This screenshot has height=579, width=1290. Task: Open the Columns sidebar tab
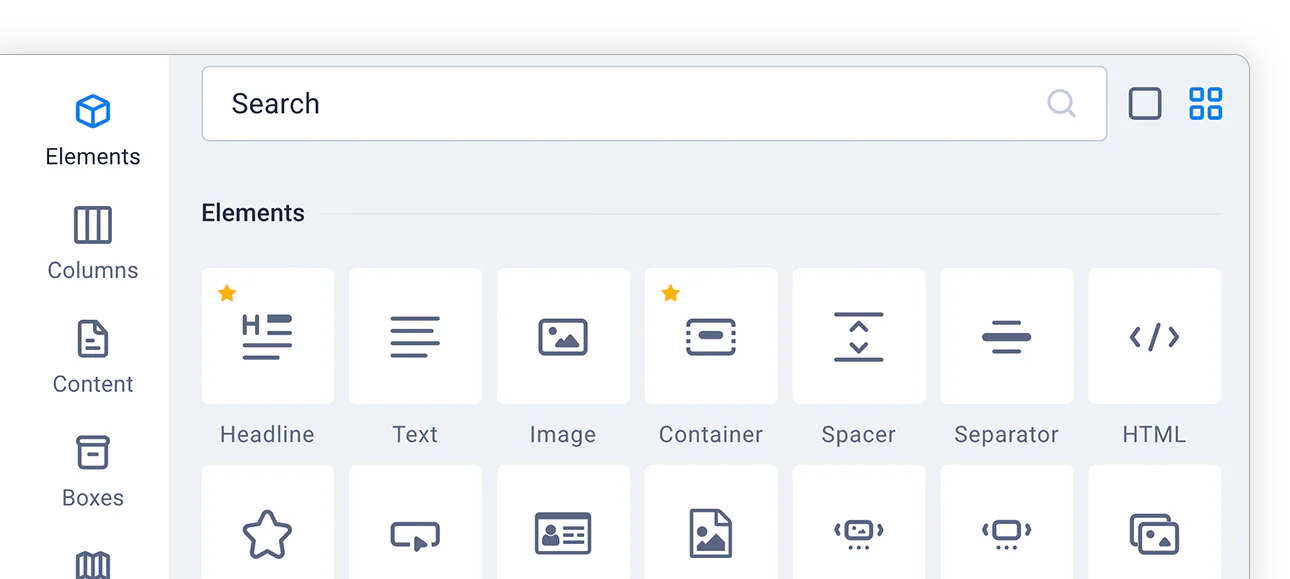93,243
